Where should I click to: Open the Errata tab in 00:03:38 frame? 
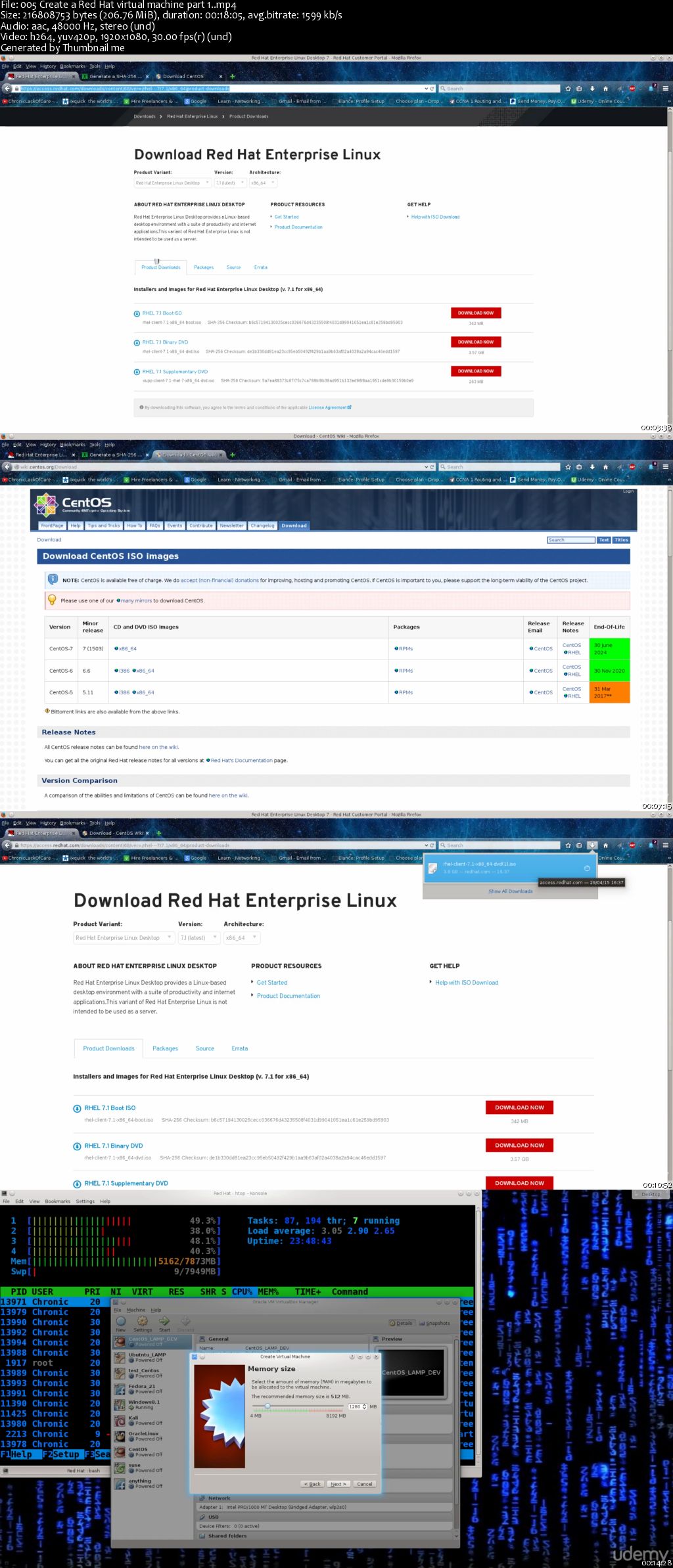click(261, 267)
